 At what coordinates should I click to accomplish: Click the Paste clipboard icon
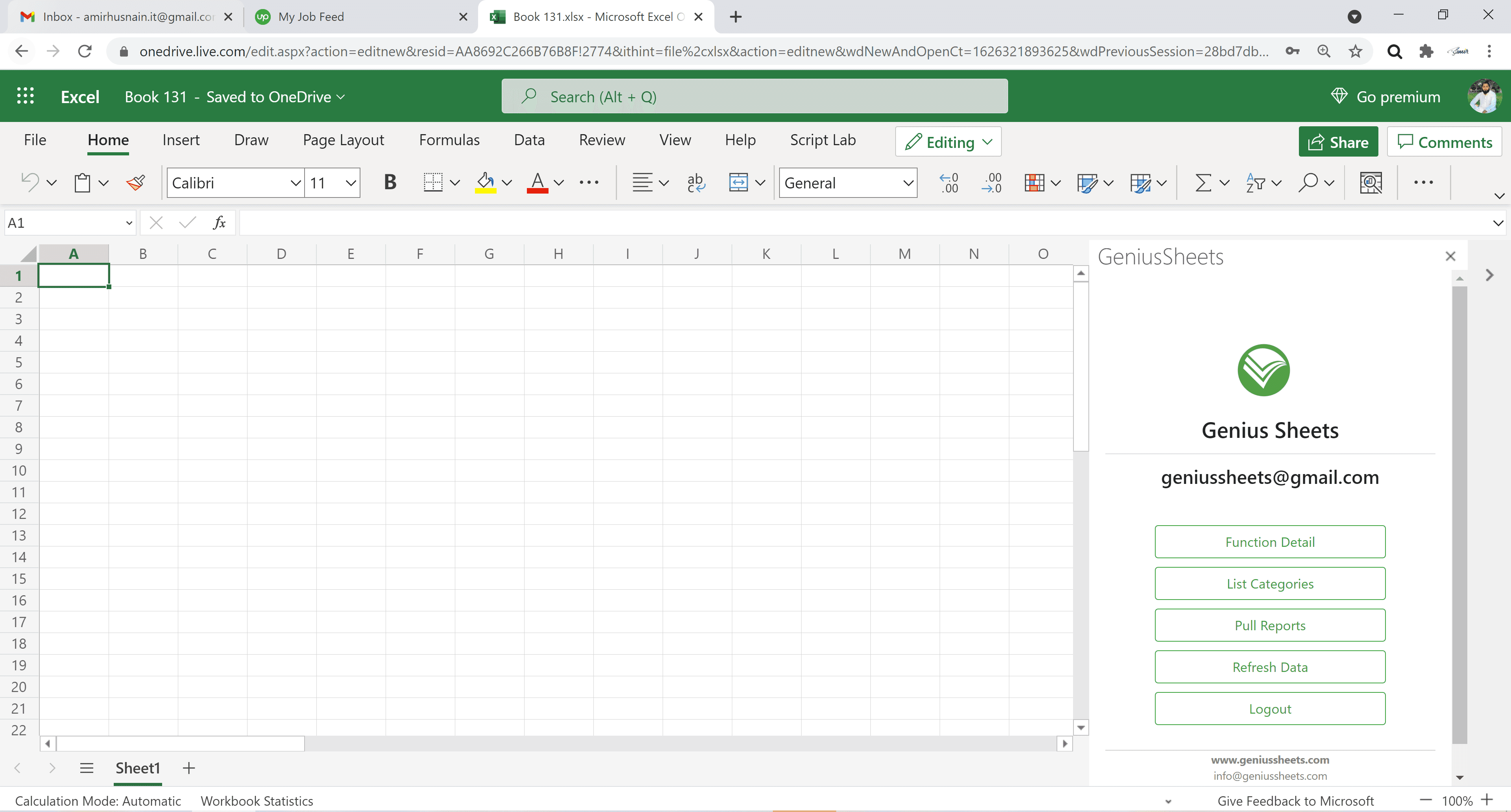tap(83, 183)
